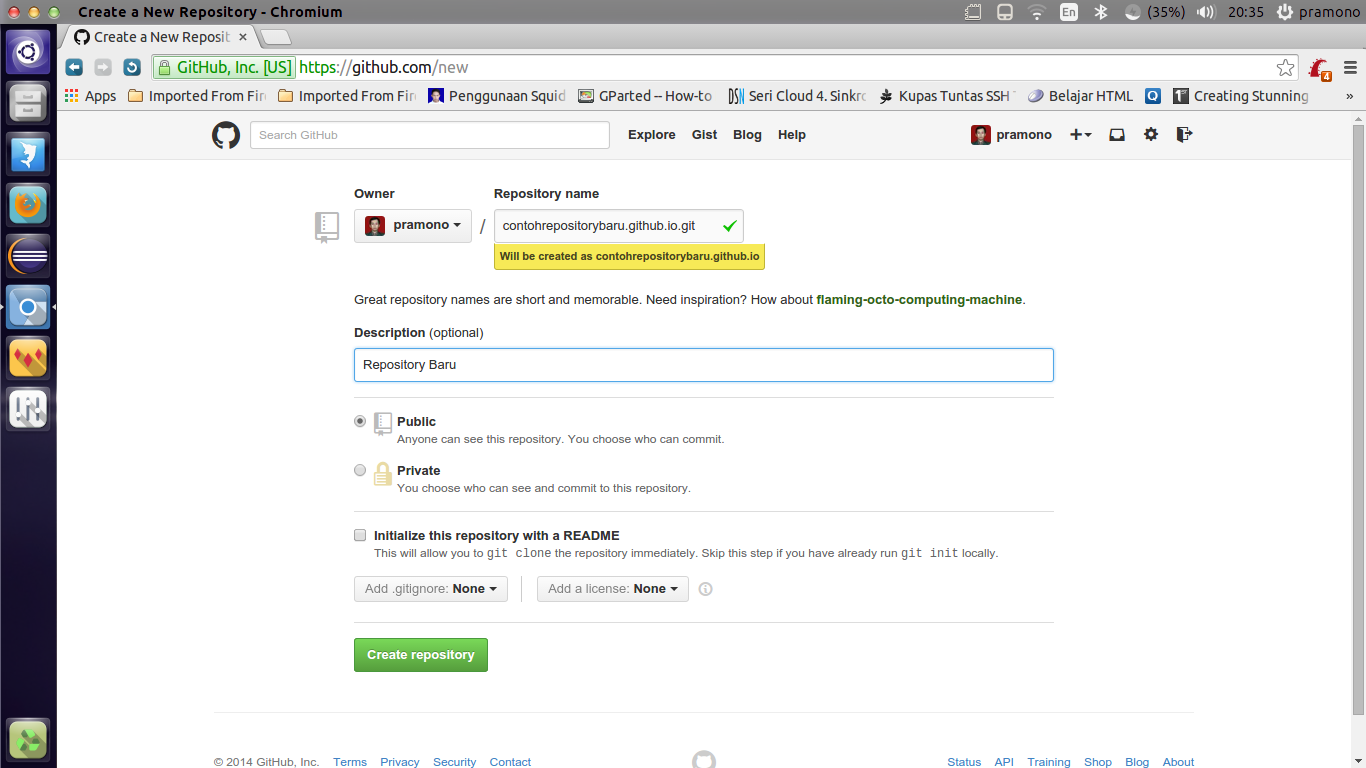Open the Belajar HTML bookmark
This screenshot has height=768, width=1366.
pyautogui.click(x=1081, y=96)
